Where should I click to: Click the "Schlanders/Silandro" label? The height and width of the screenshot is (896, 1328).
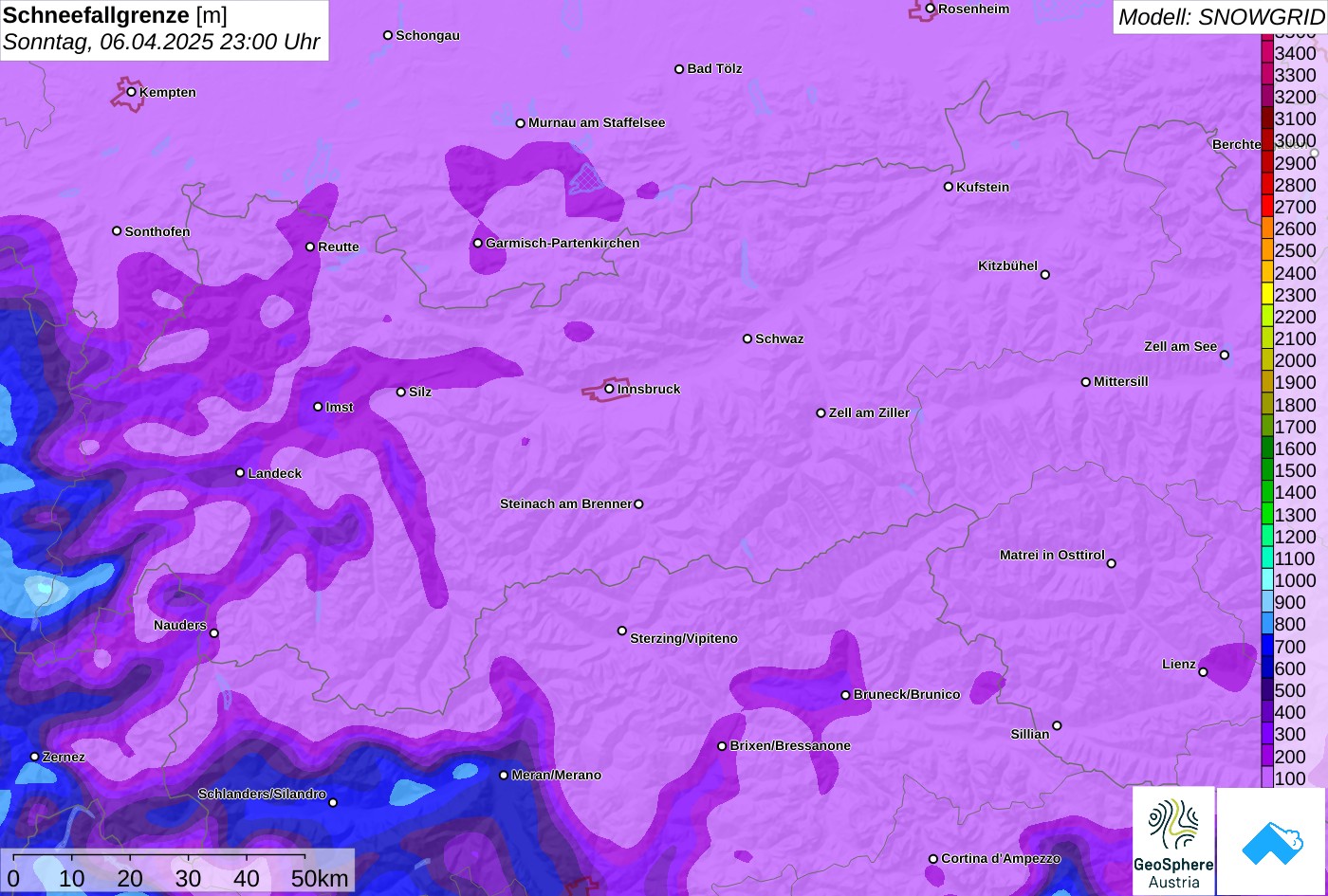pos(262,794)
